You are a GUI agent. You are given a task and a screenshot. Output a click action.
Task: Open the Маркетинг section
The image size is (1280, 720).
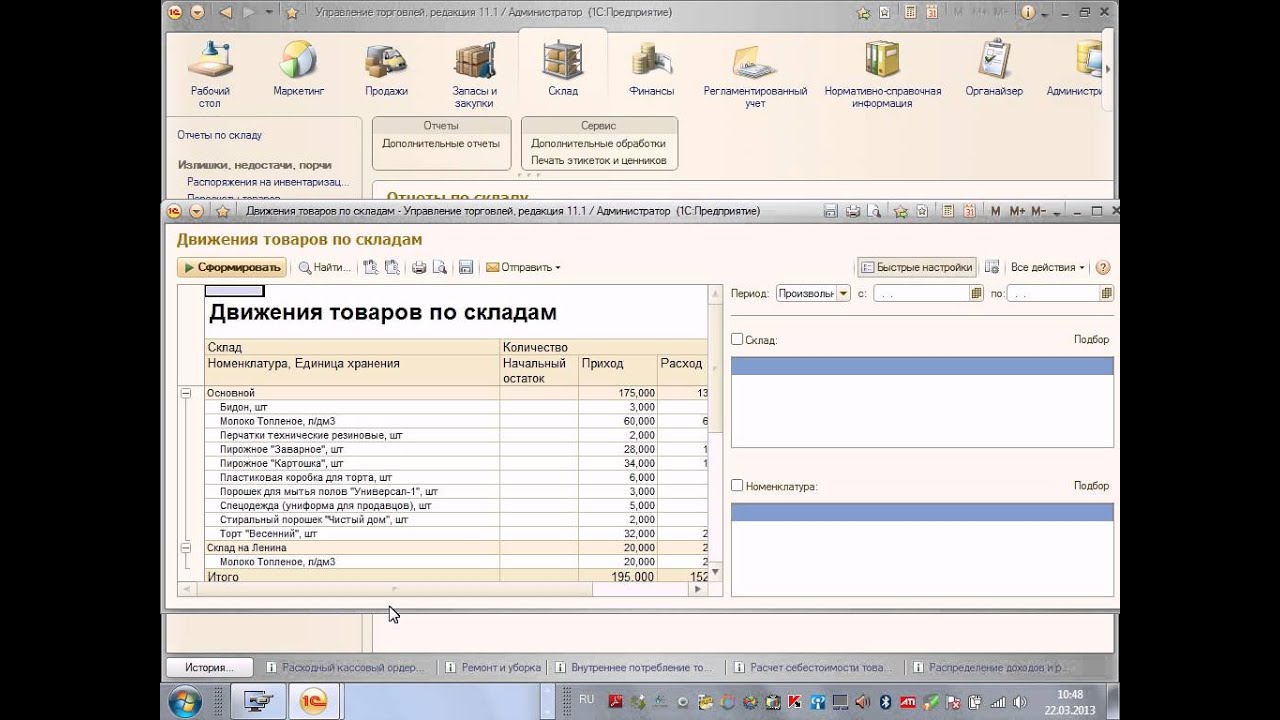(x=298, y=70)
